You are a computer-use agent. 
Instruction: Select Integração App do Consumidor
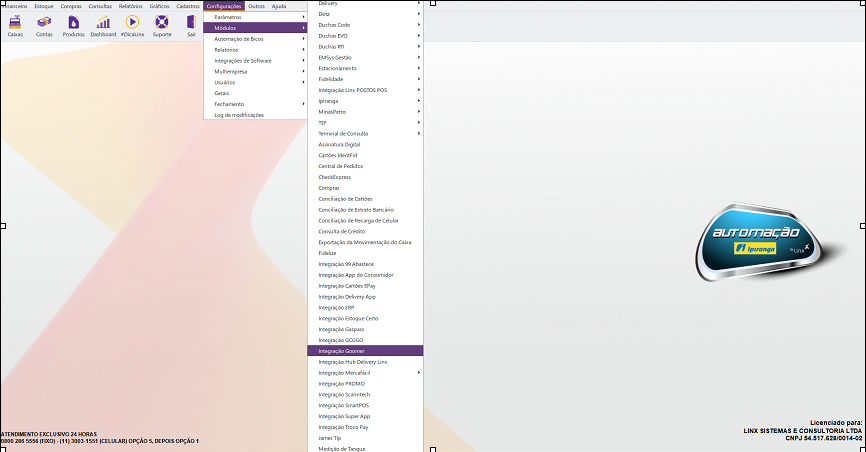(365, 275)
